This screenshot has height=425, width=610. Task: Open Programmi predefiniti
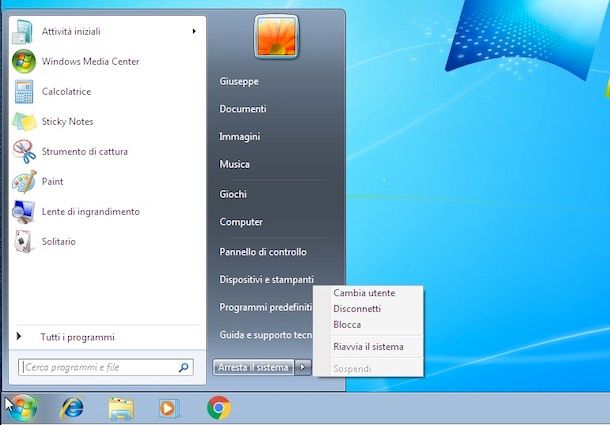pos(266,307)
